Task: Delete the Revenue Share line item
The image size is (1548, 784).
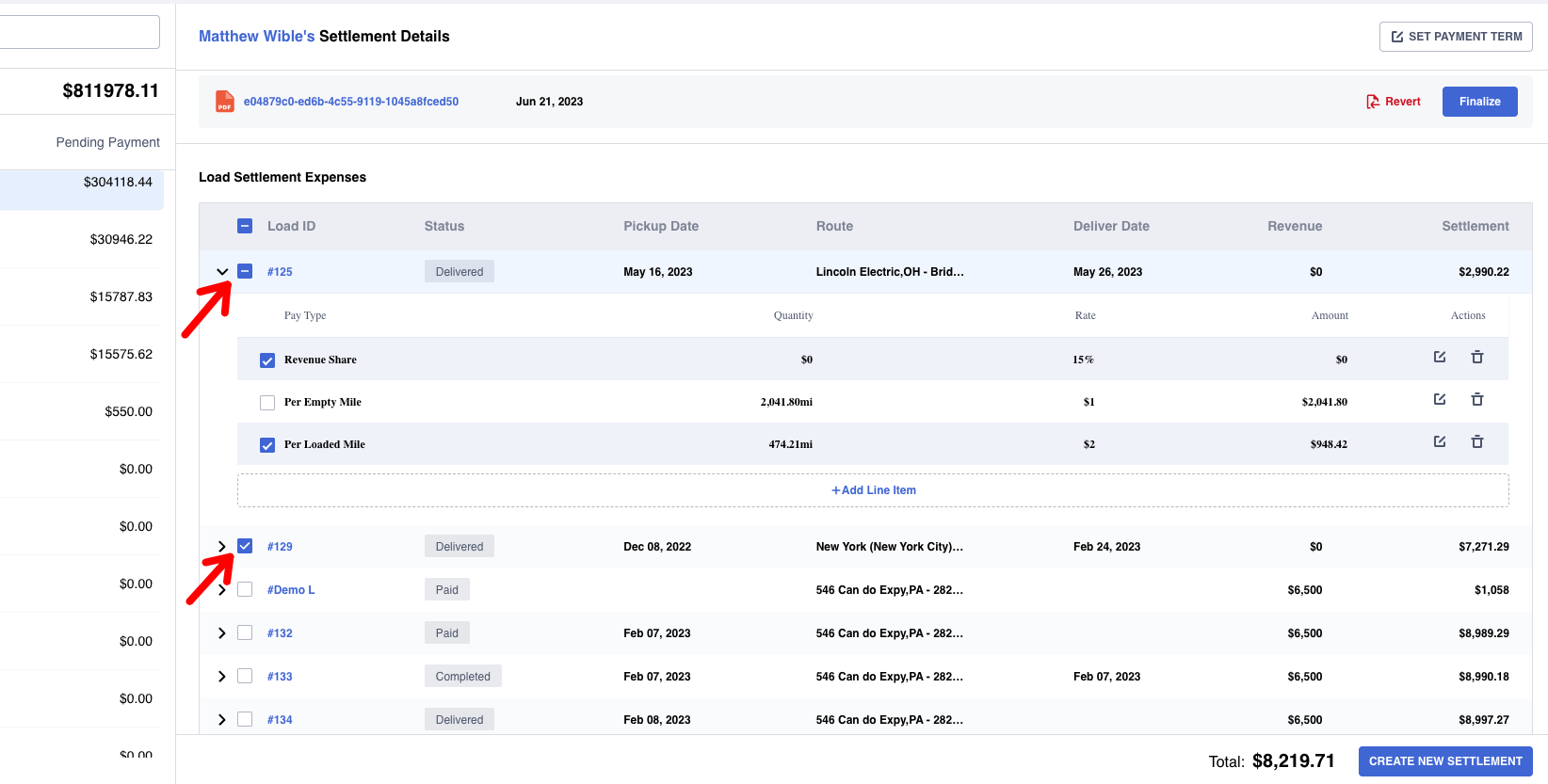Action: [x=1476, y=358]
